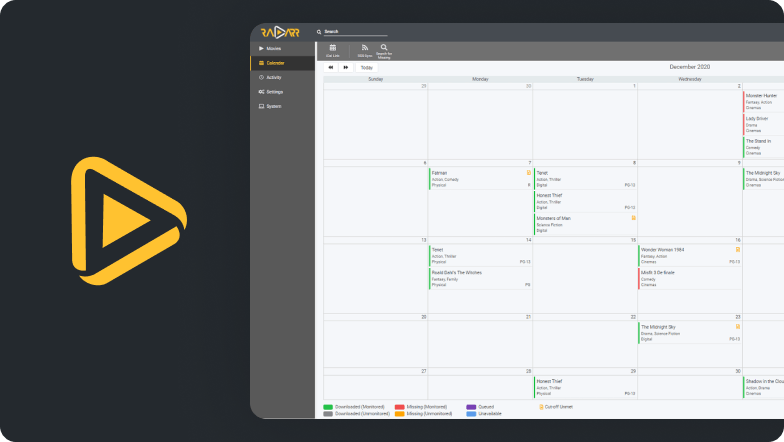This screenshot has height=442, width=784.
Task: Click the Radarr logo in the header
Action: [x=282, y=32]
